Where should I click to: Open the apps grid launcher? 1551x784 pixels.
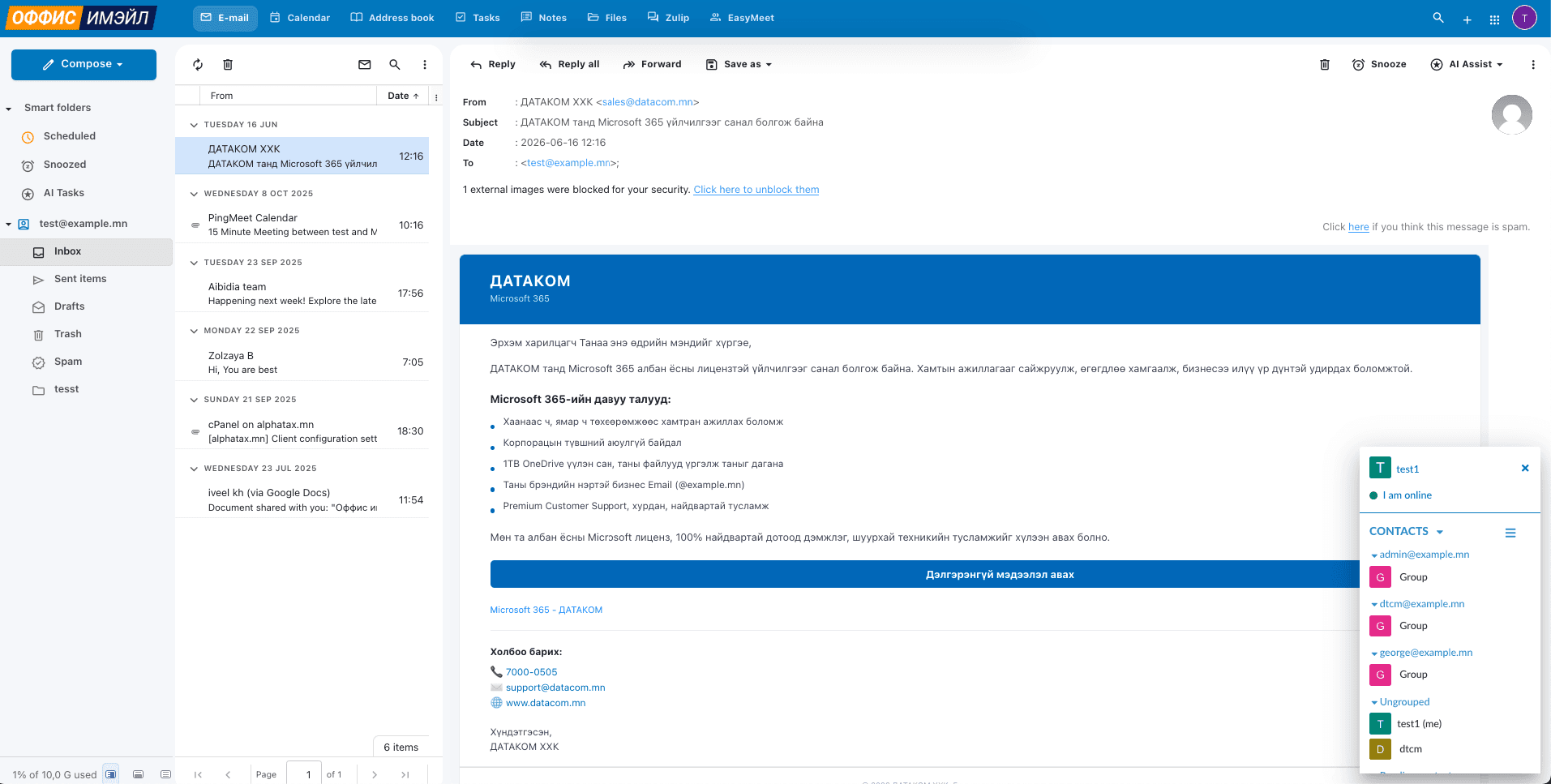pyautogui.click(x=1494, y=19)
